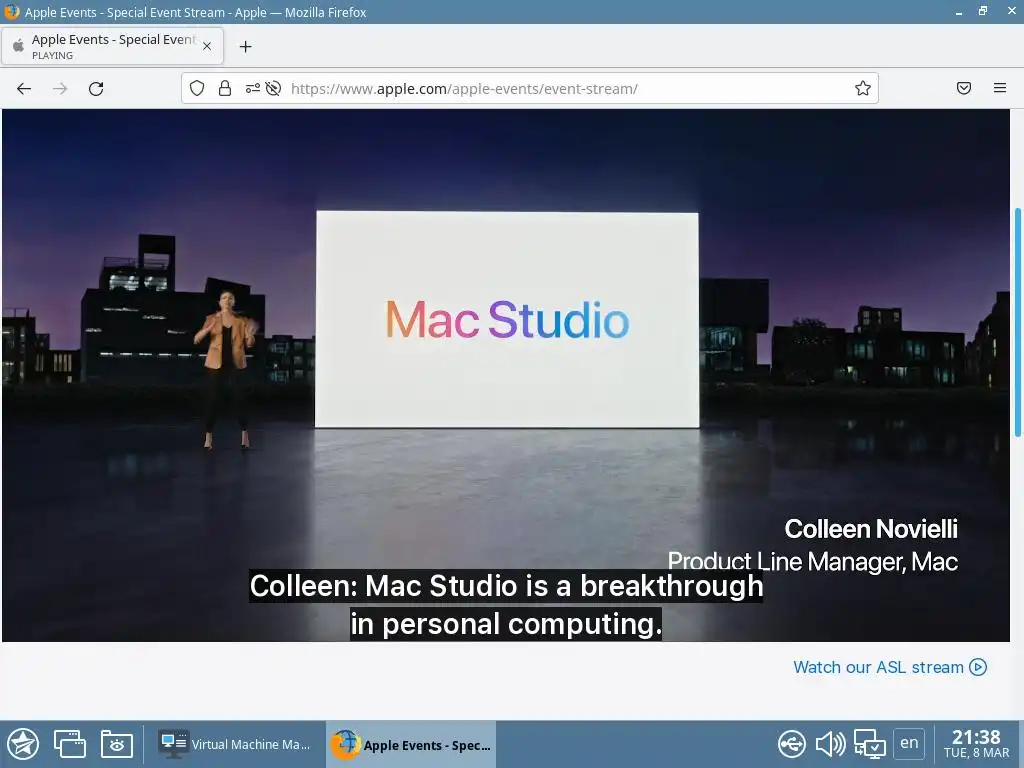Open the Firefox hamburger application menu
This screenshot has width=1024, height=768.
(x=1000, y=88)
